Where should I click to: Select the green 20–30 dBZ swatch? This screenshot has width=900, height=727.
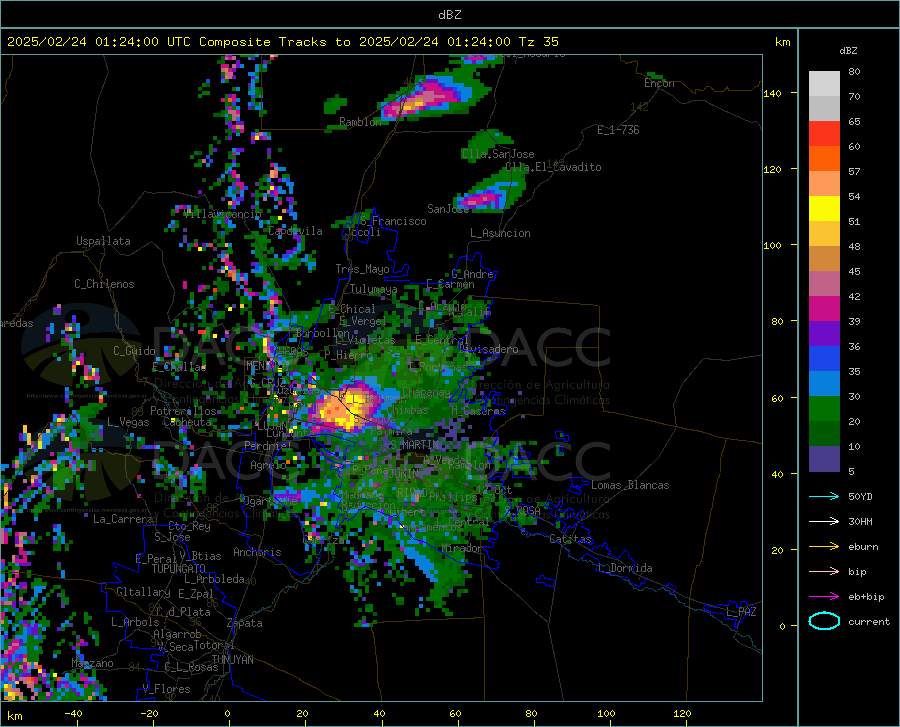point(824,409)
